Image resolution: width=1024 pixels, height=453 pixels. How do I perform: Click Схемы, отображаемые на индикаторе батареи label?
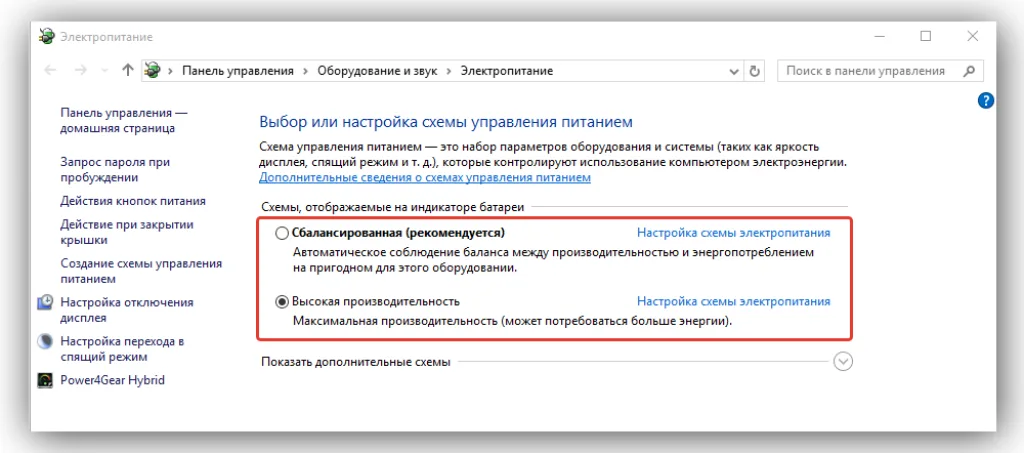pyautogui.click(x=392, y=207)
